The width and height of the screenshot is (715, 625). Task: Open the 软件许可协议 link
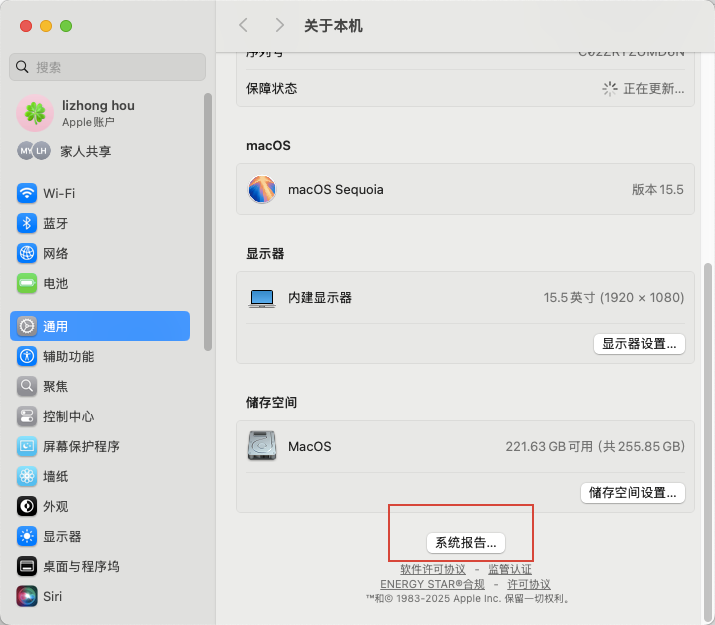433,569
